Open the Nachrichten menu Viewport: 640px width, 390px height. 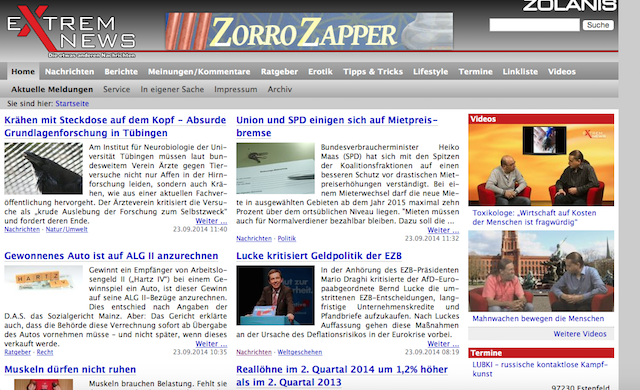pos(69,71)
